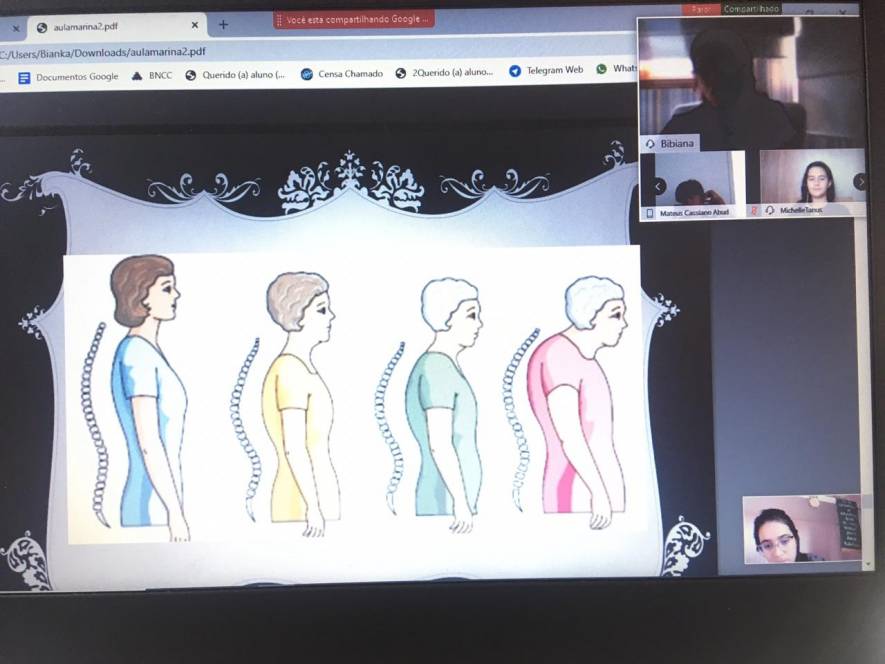Open the BNCC Drive bookmark
This screenshot has width=885, height=664.
(x=152, y=76)
